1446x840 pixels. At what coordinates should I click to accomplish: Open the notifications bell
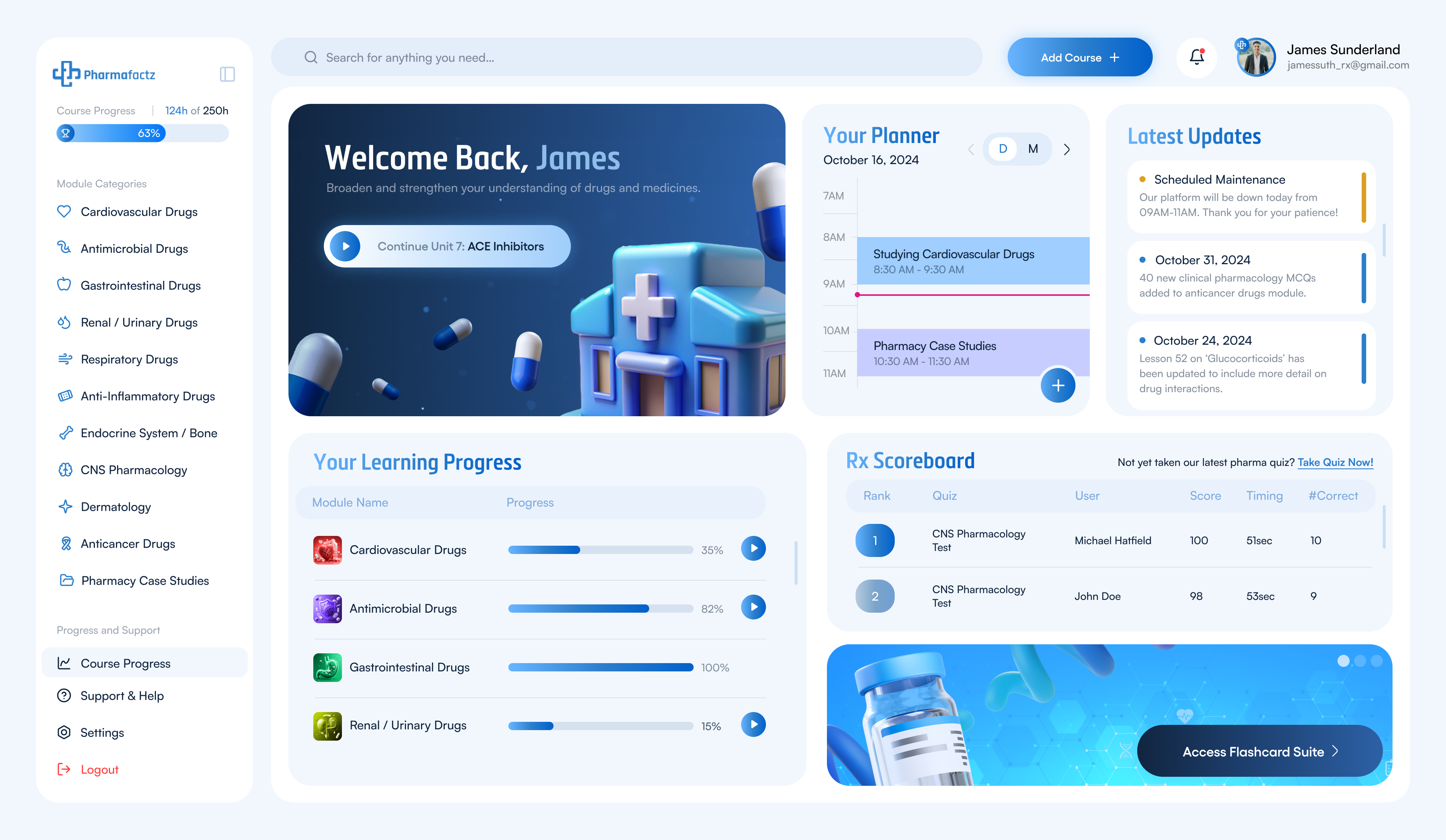coord(1196,57)
